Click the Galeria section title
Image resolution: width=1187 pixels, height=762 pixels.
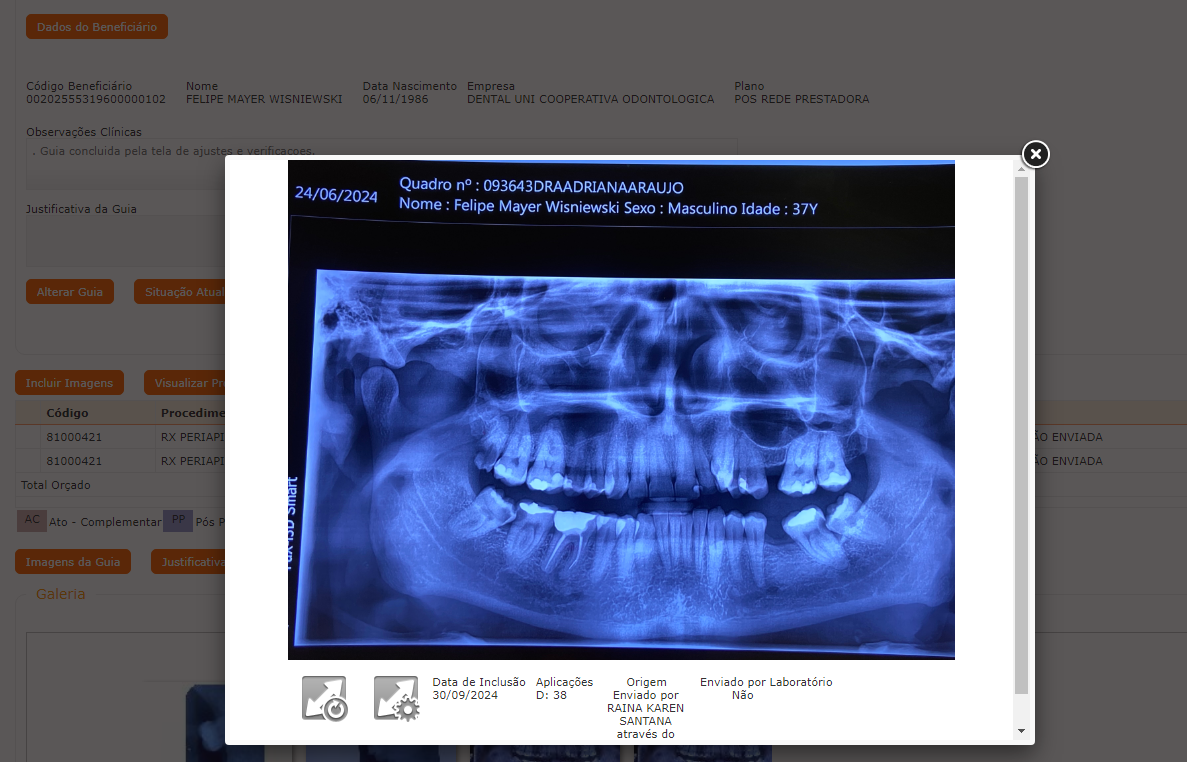61,594
